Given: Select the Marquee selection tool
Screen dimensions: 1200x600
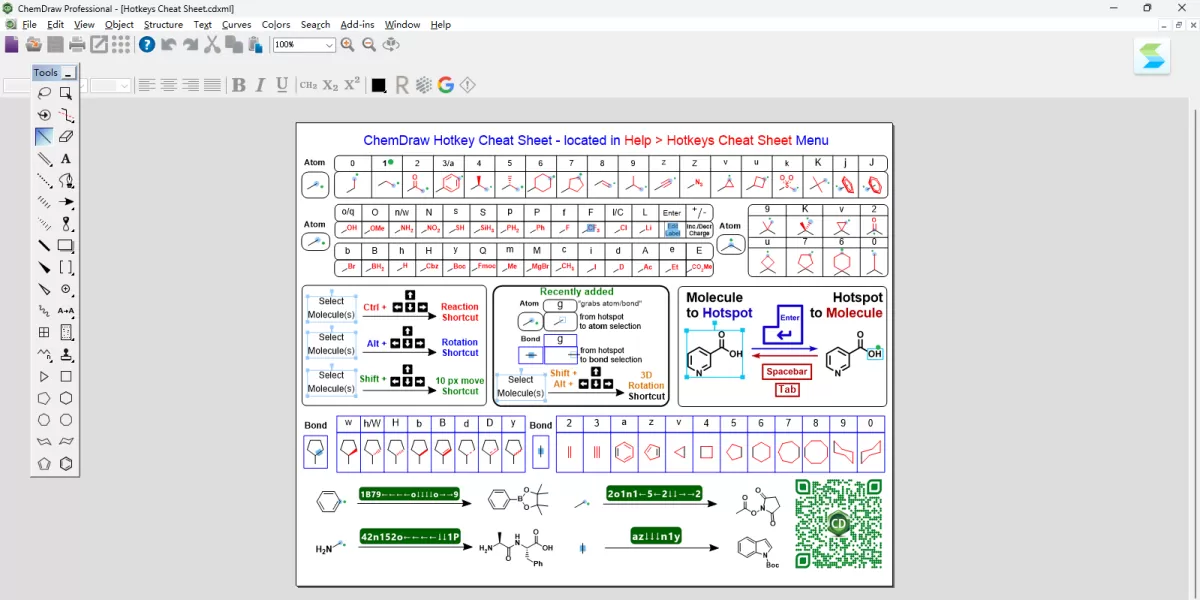Looking at the screenshot, I should [66, 93].
